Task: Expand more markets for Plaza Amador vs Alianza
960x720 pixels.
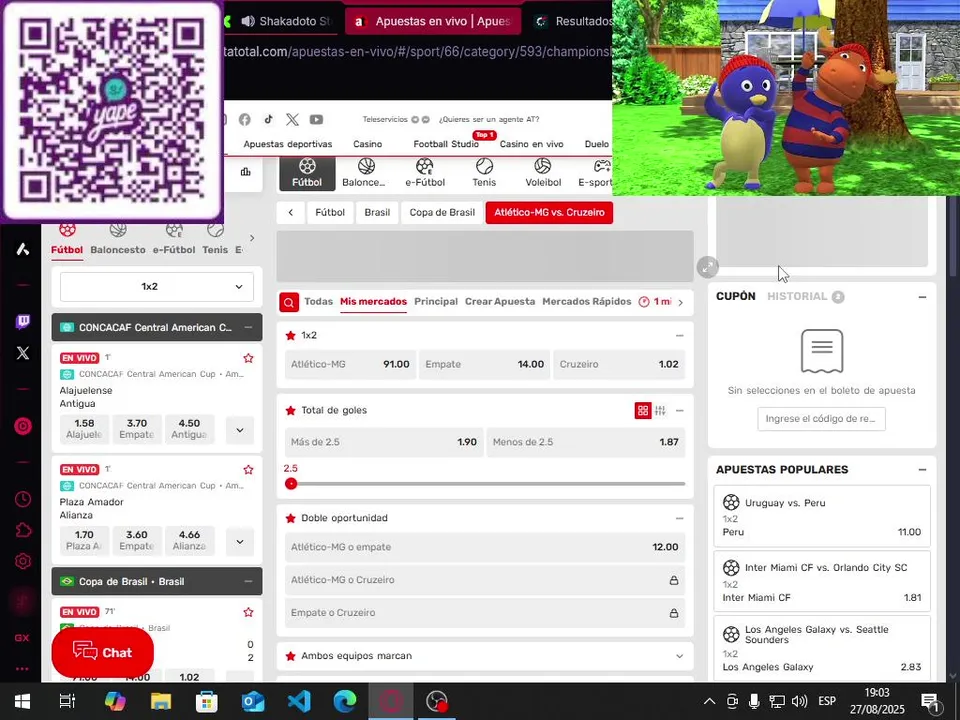Action: (240, 541)
